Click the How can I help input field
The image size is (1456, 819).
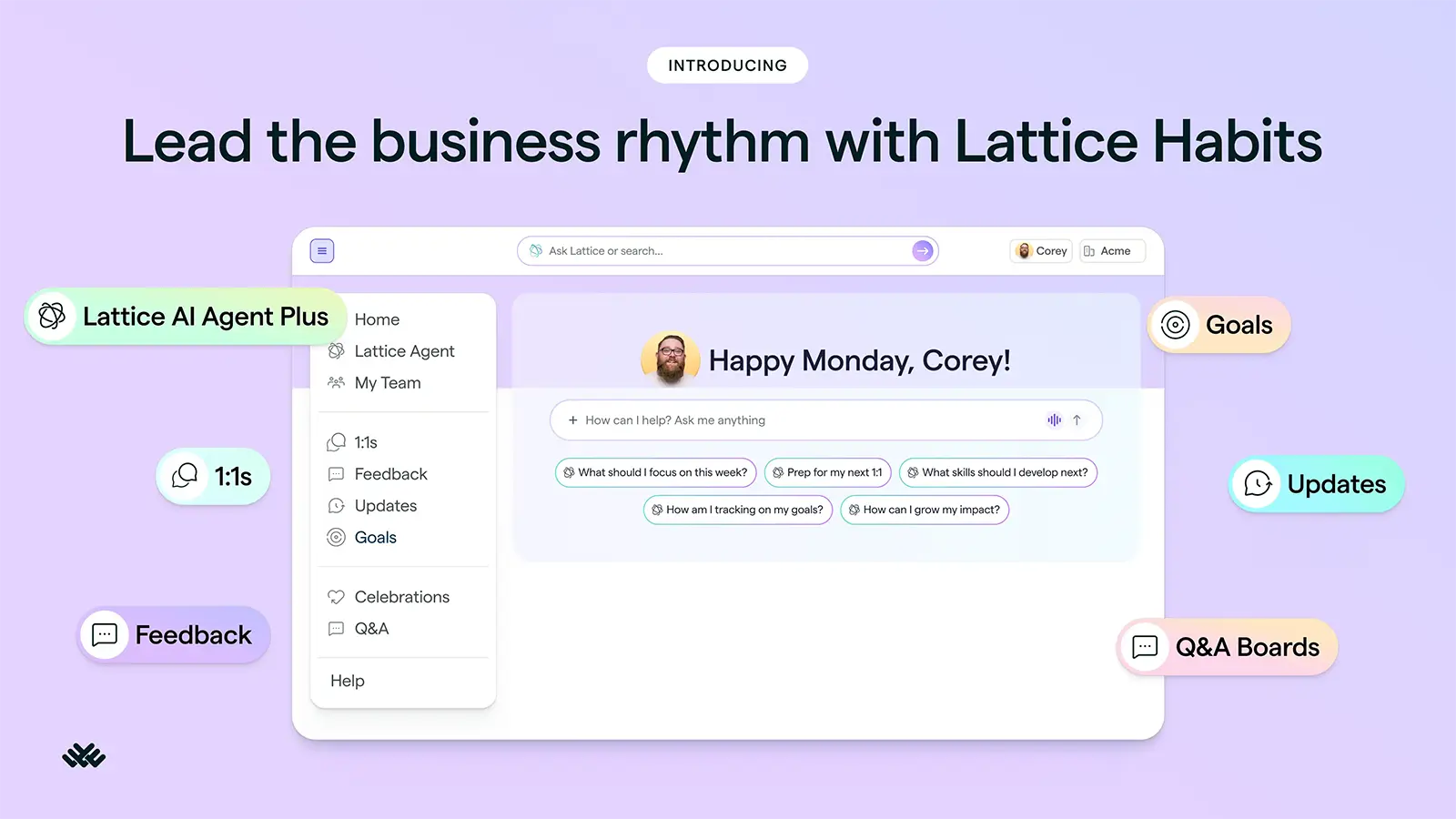click(826, 420)
